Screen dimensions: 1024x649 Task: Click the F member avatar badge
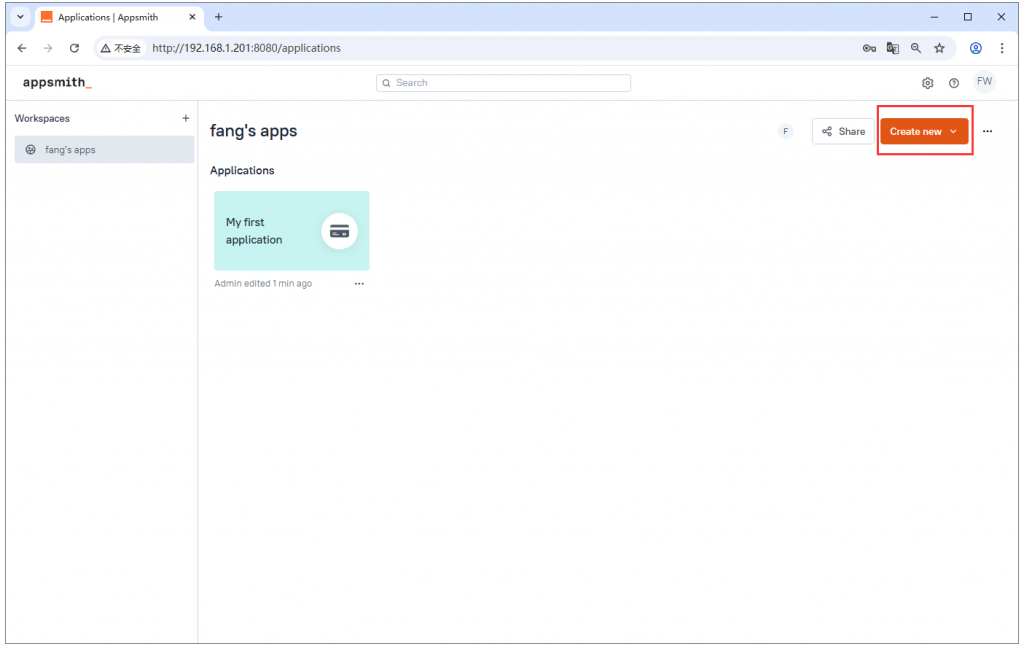[x=785, y=132]
